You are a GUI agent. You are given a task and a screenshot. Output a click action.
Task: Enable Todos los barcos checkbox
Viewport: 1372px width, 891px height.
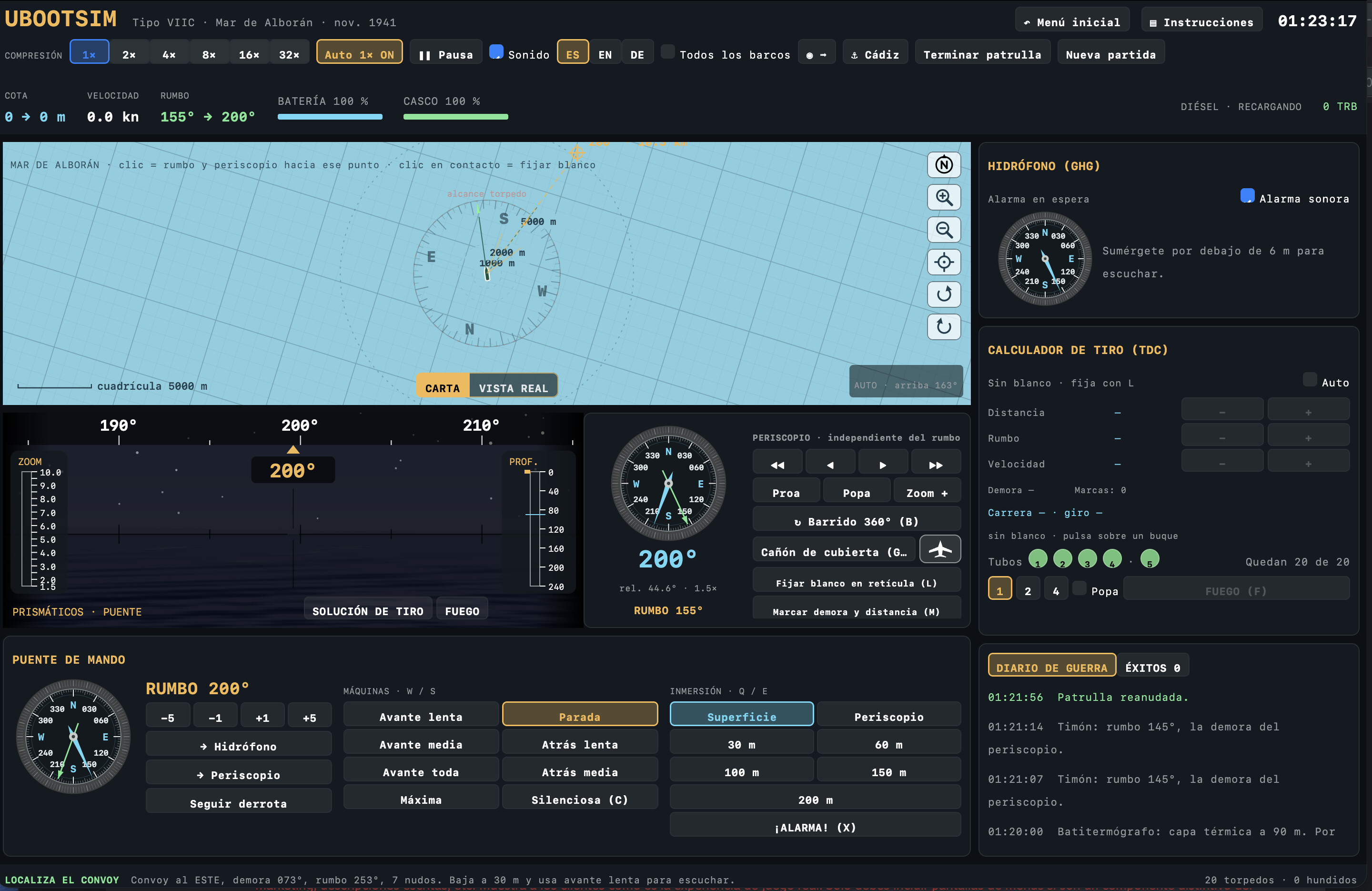(x=667, y=52)
